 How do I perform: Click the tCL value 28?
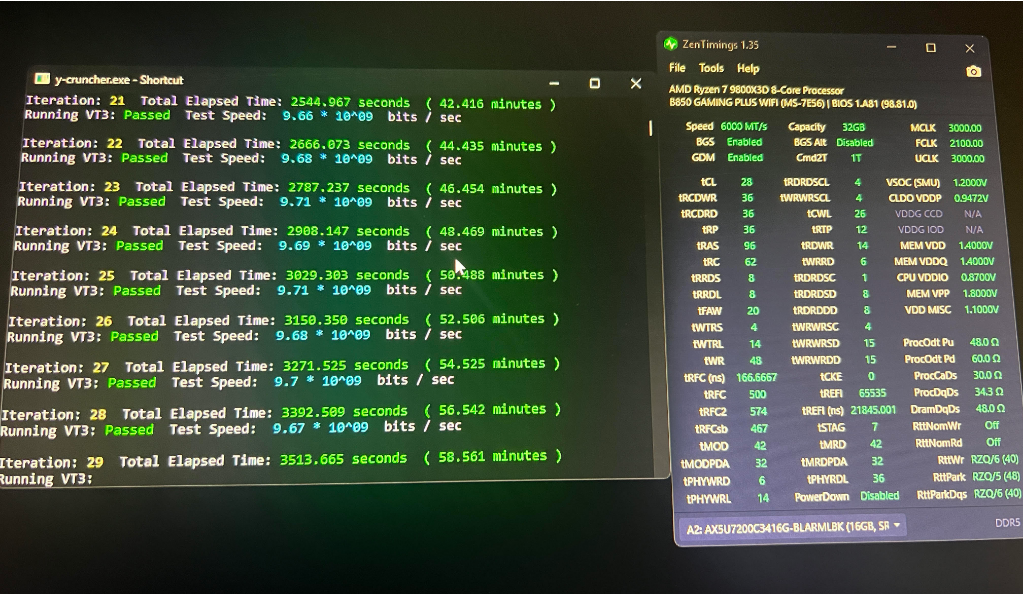point(746,182)
